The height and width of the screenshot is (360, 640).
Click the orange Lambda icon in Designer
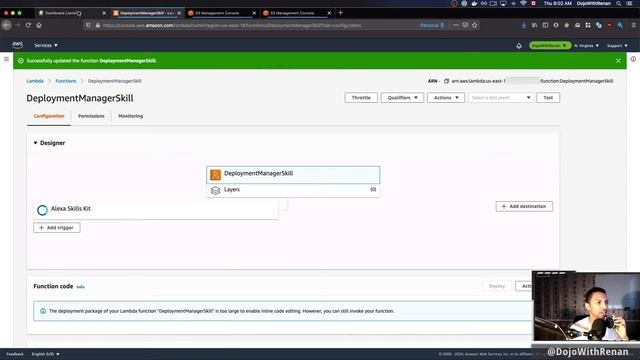(x=215, y=175)
